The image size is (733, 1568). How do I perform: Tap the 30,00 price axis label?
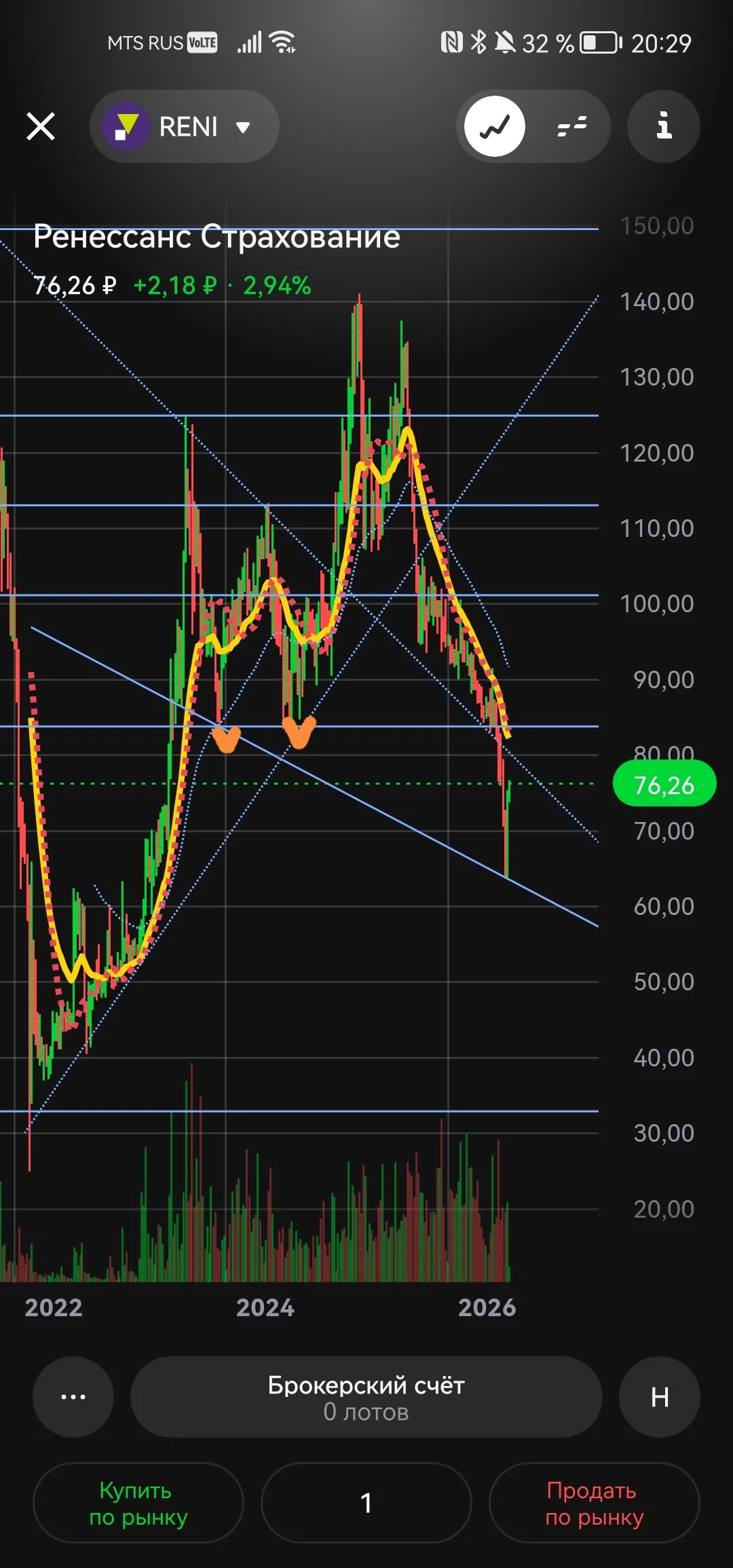[x=664, y=1133]
